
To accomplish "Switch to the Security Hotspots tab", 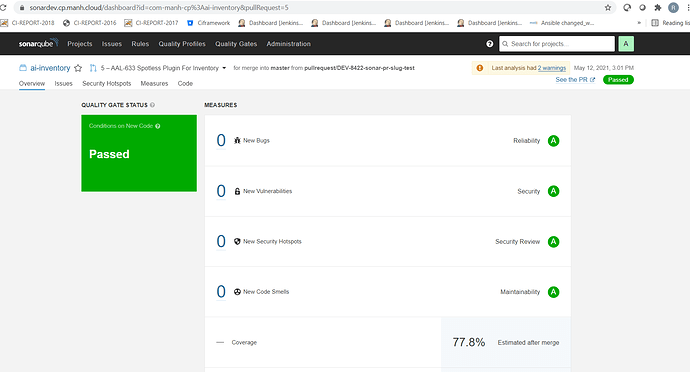I will point(106,83).
